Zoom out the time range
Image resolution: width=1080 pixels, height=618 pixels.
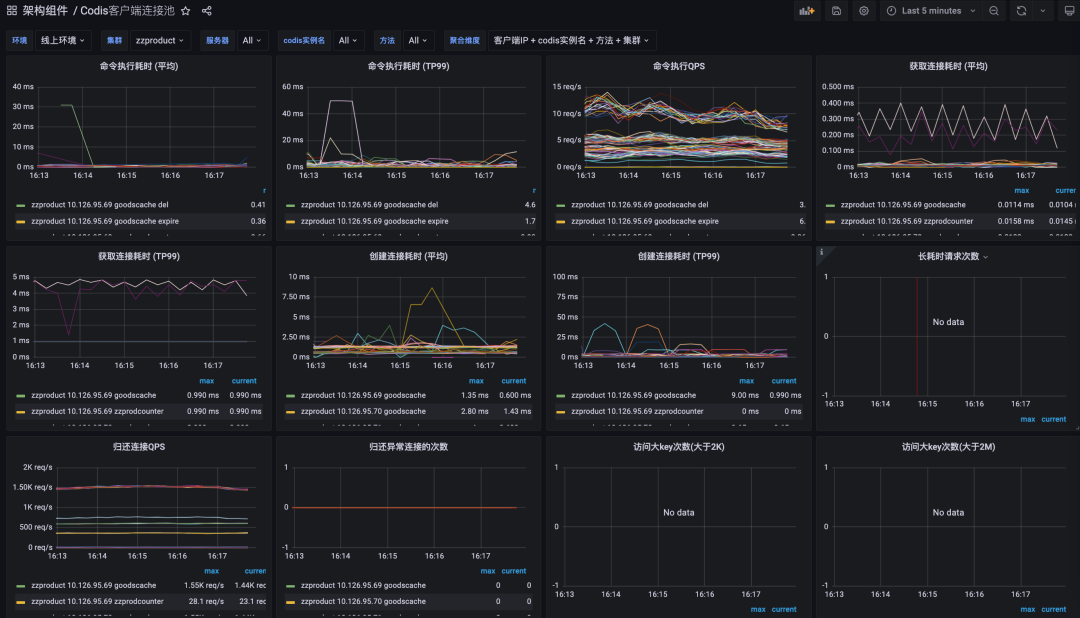click(x=994, y=11)
